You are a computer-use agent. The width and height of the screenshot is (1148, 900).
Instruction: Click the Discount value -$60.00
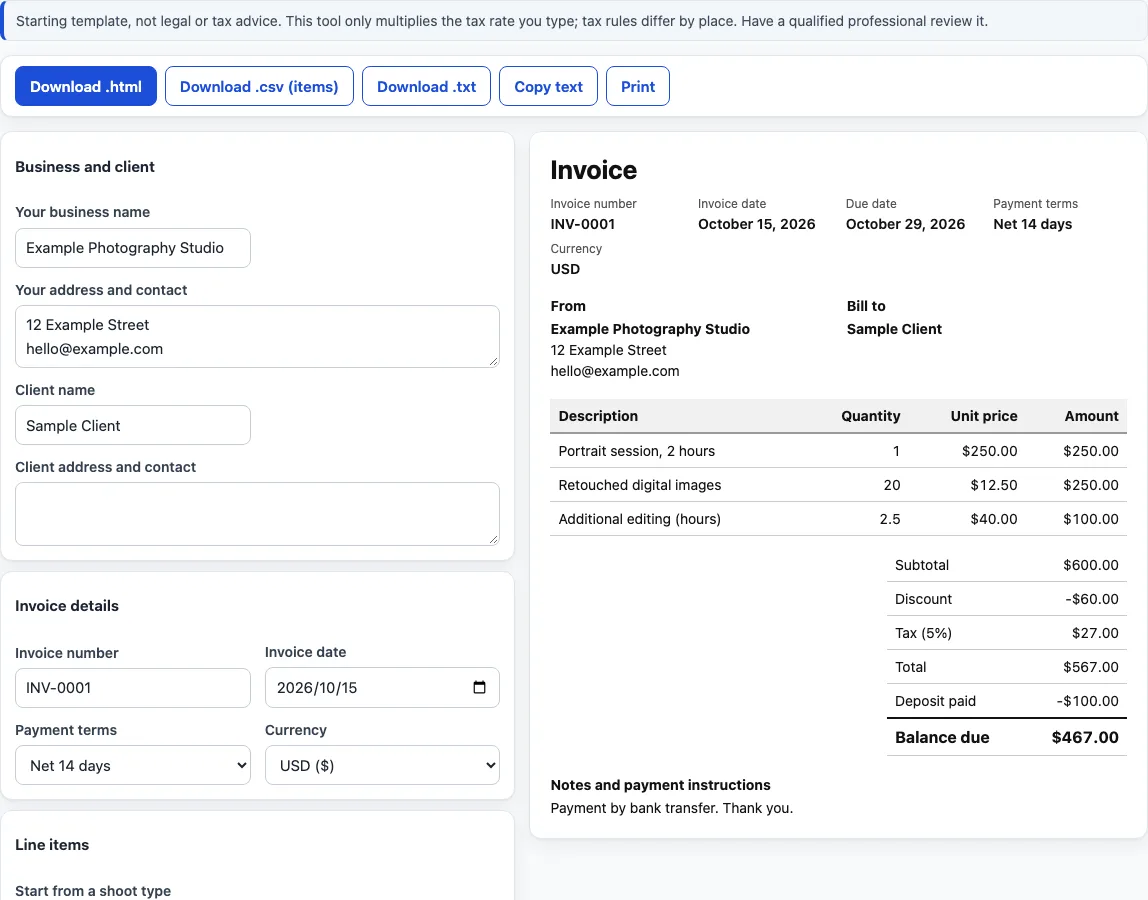(x=1092, y=599)
